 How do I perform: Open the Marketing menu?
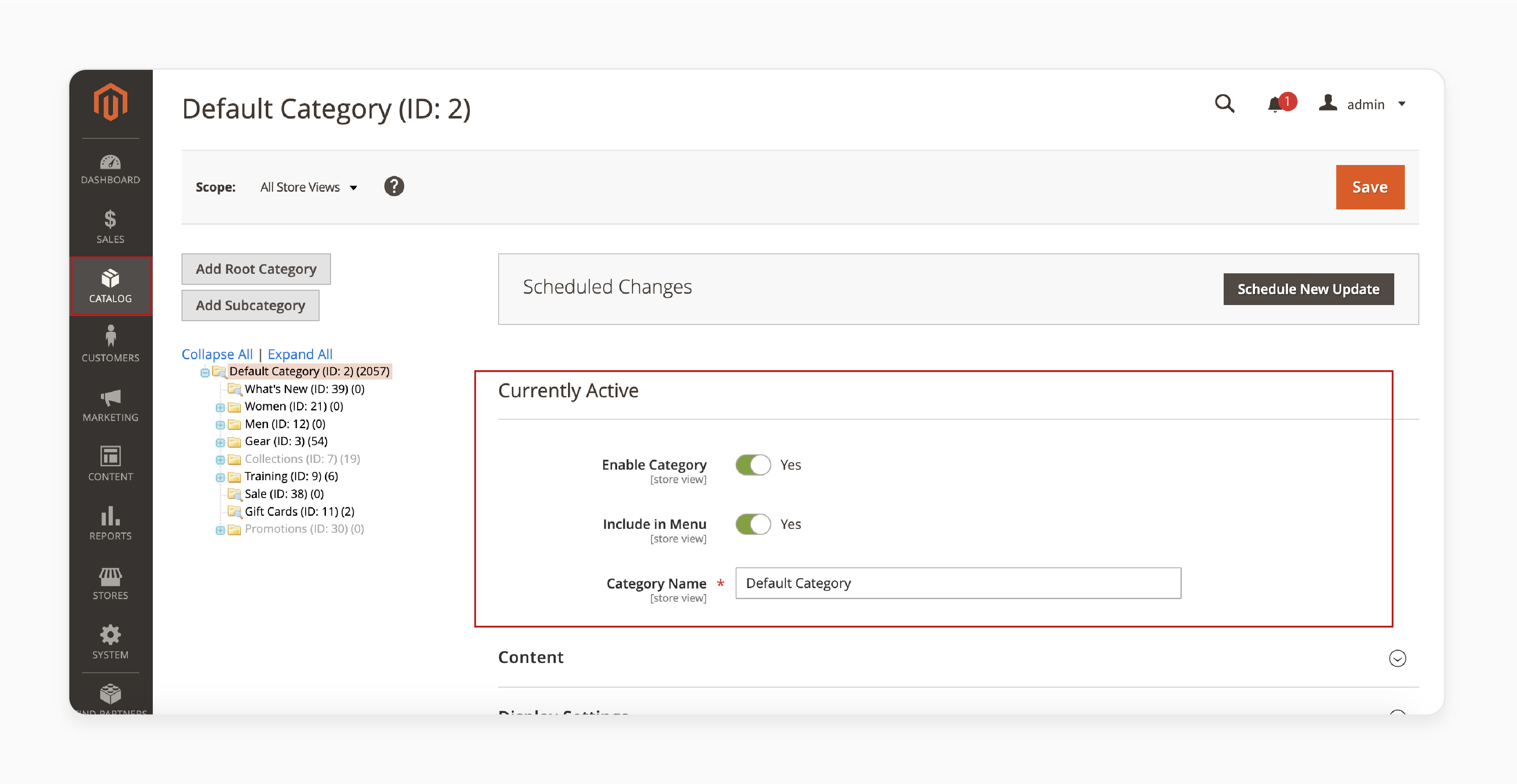pos(110,405)
